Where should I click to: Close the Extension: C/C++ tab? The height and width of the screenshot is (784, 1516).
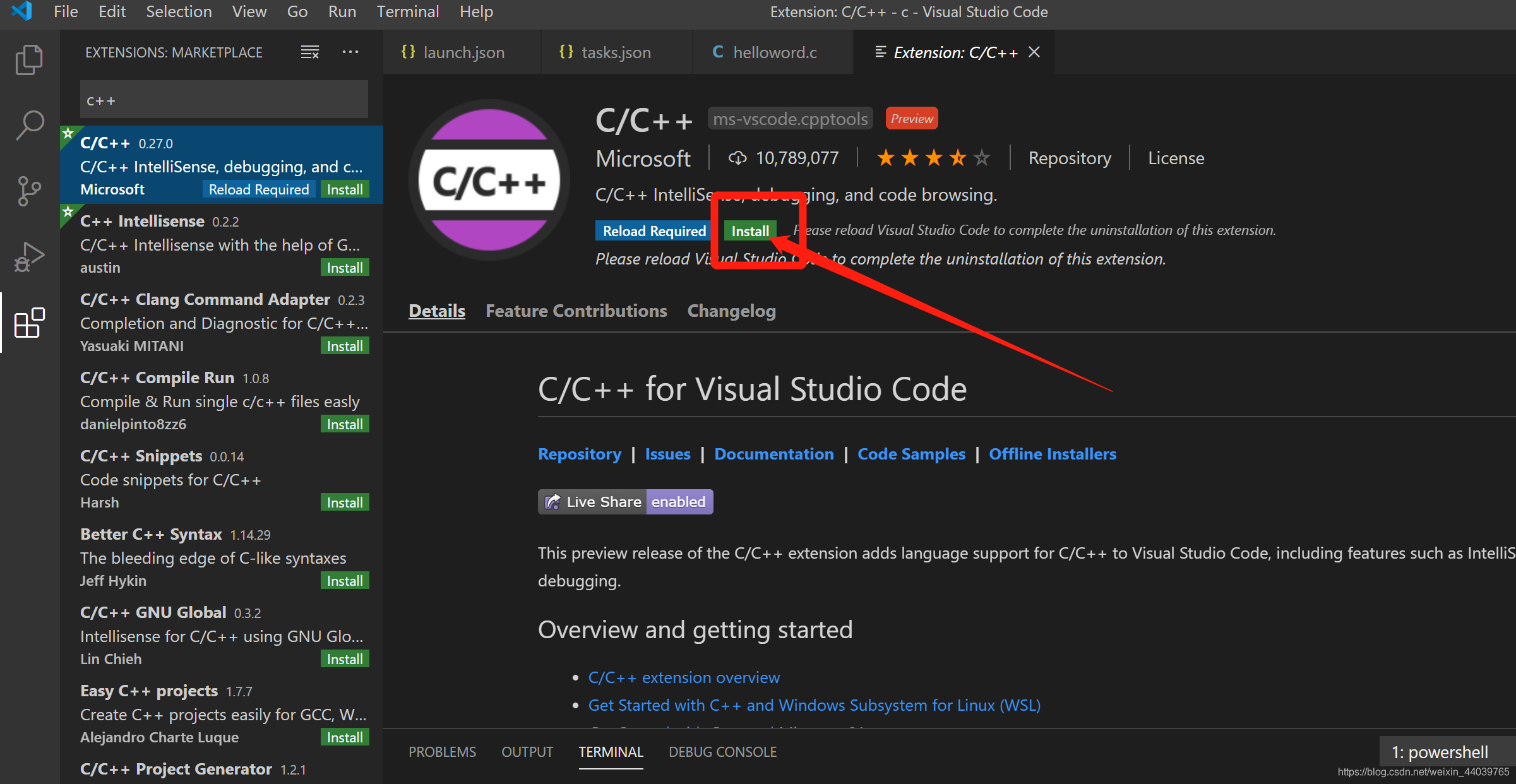pos(1034,52)
